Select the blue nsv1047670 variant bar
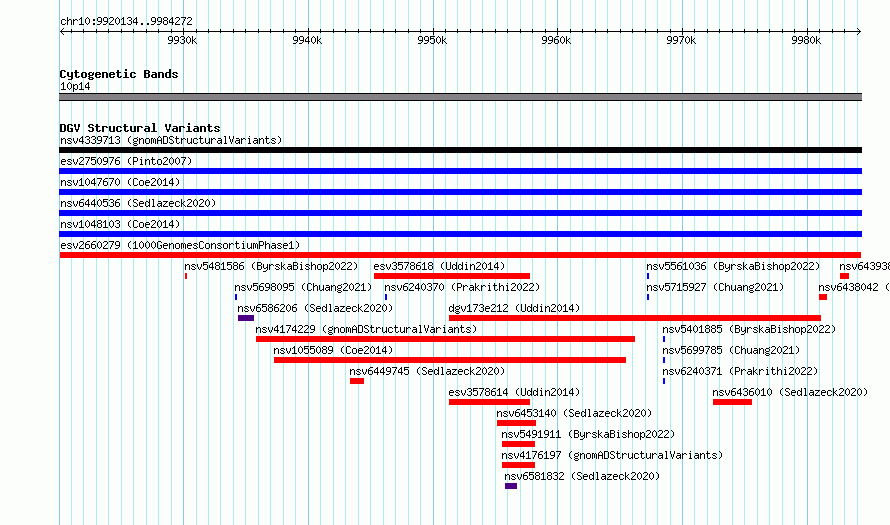The width and height of the screenshot is (890, 525). [x=460, y=192]
